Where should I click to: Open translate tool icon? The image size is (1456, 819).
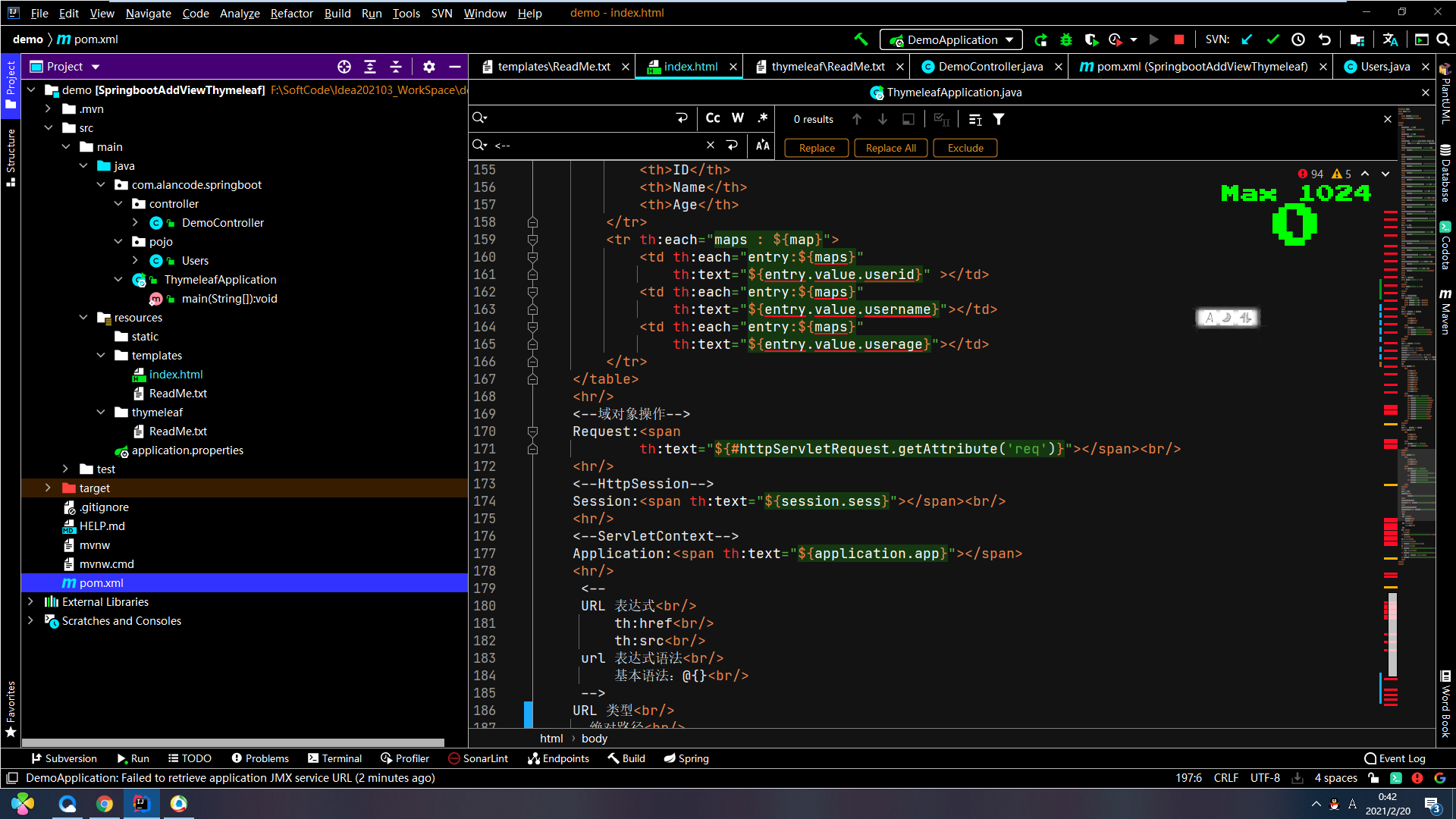1390,39
